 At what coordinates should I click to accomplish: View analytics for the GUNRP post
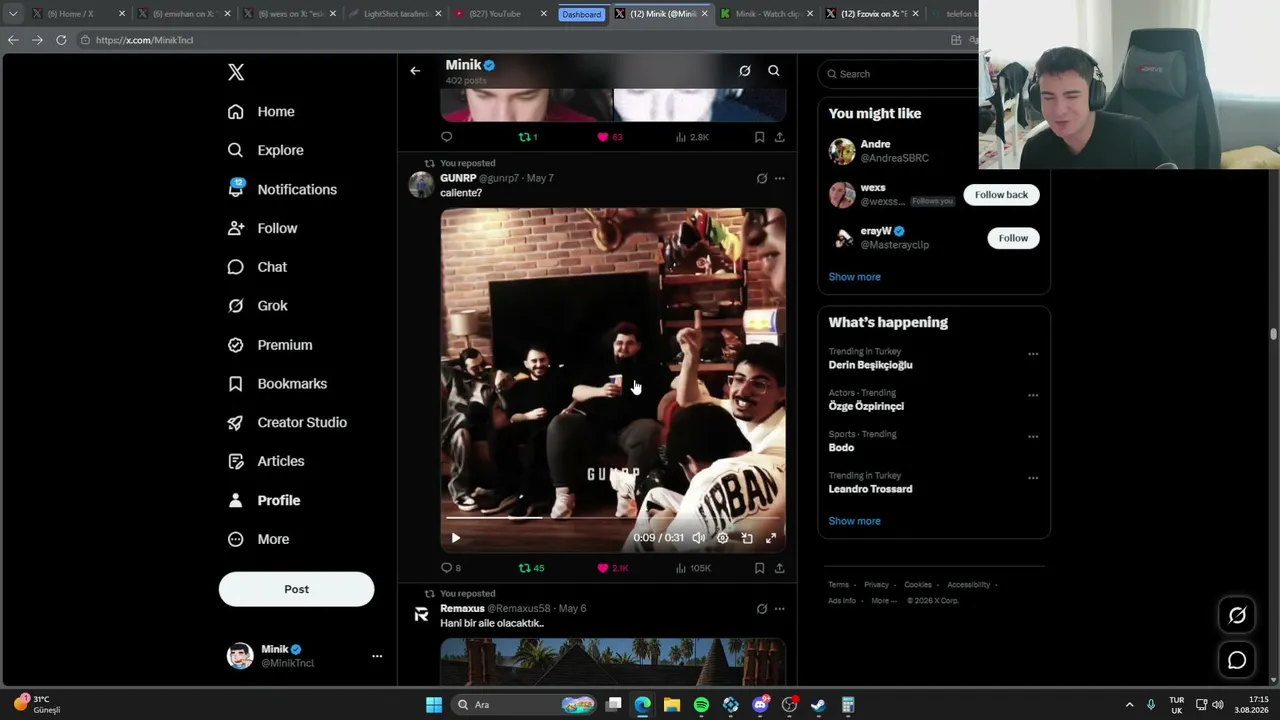pyautogui.click(x=693, y=568)
